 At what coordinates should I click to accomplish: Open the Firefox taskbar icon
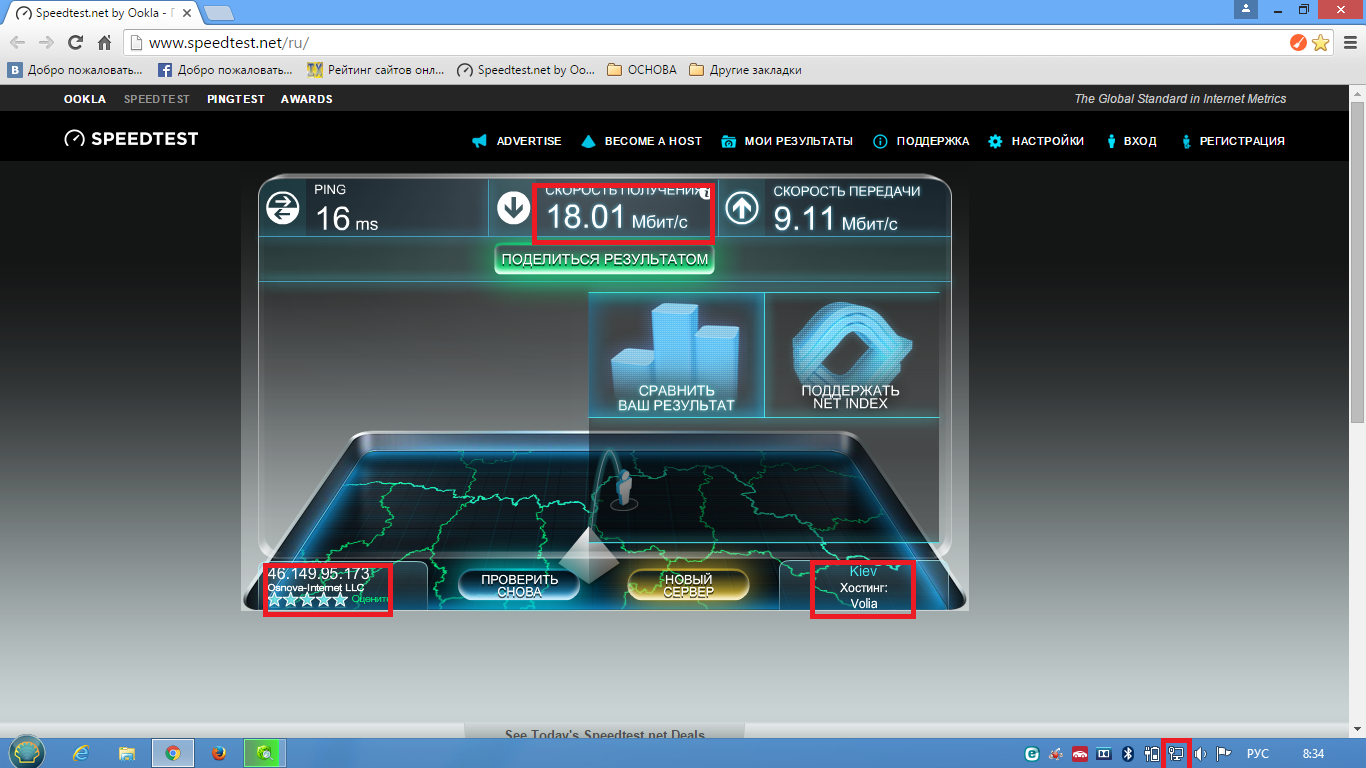(219, 753)
